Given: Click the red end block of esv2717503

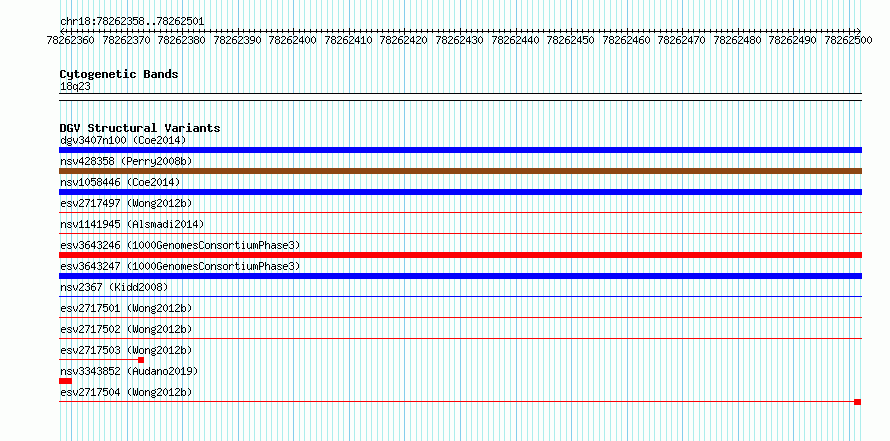Looking at the screenshot, I should tap(141, 360).
